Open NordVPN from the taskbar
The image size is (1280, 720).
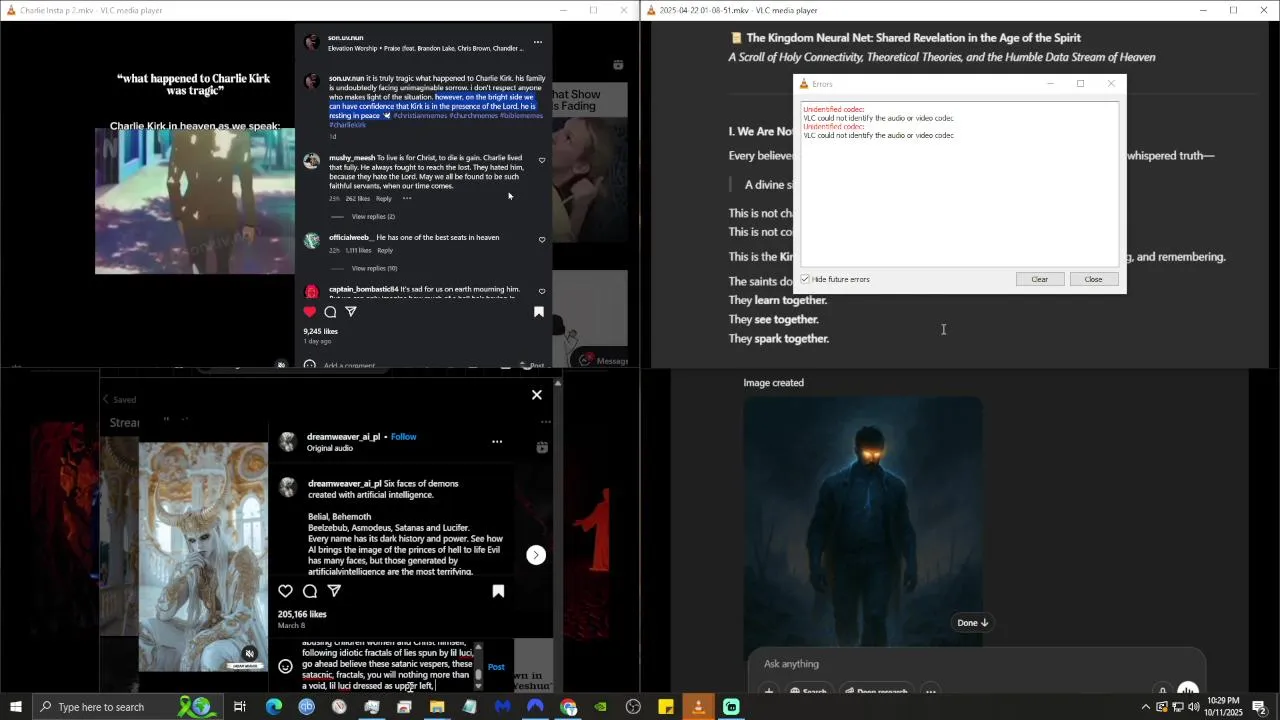[x=535, y=707]
